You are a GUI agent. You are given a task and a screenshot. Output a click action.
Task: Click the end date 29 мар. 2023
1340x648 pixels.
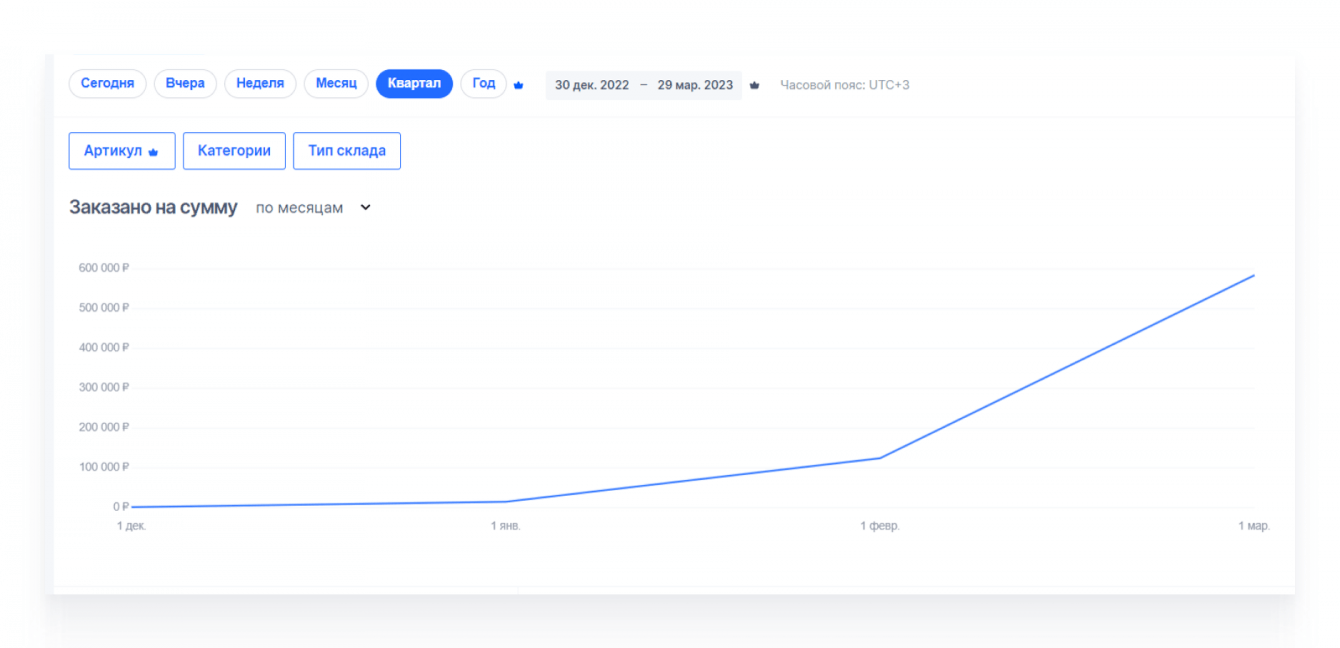695,85
